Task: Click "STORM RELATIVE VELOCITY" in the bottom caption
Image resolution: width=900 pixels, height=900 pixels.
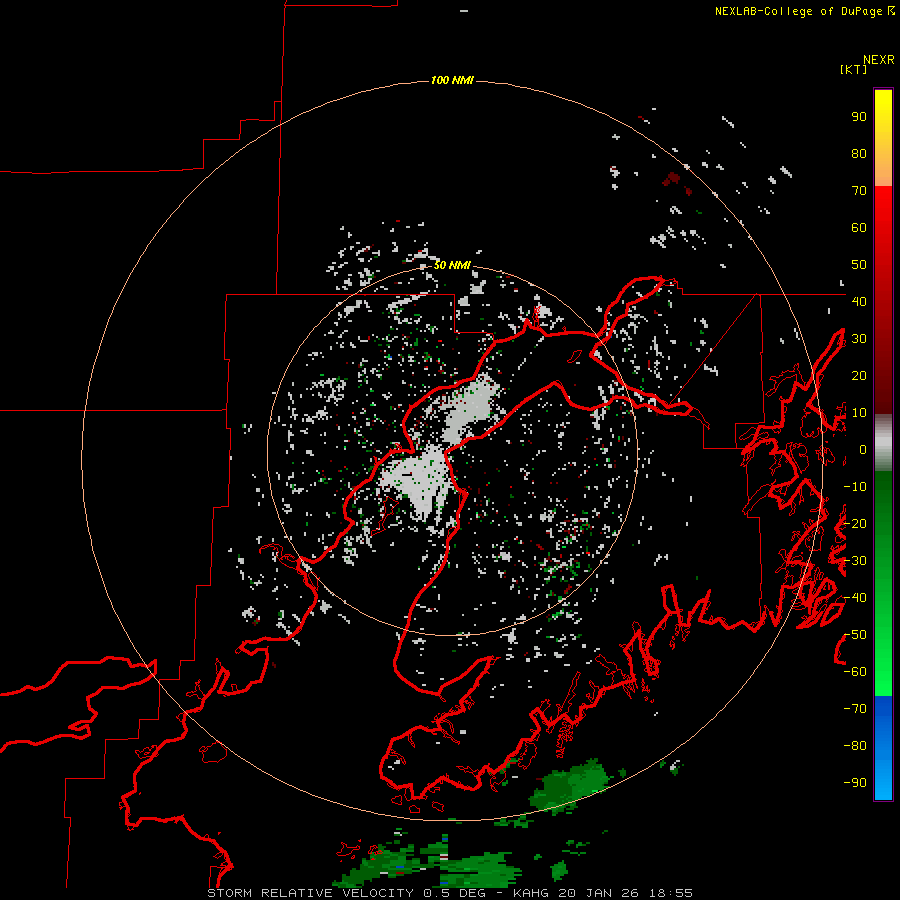Action: (309, 893)
